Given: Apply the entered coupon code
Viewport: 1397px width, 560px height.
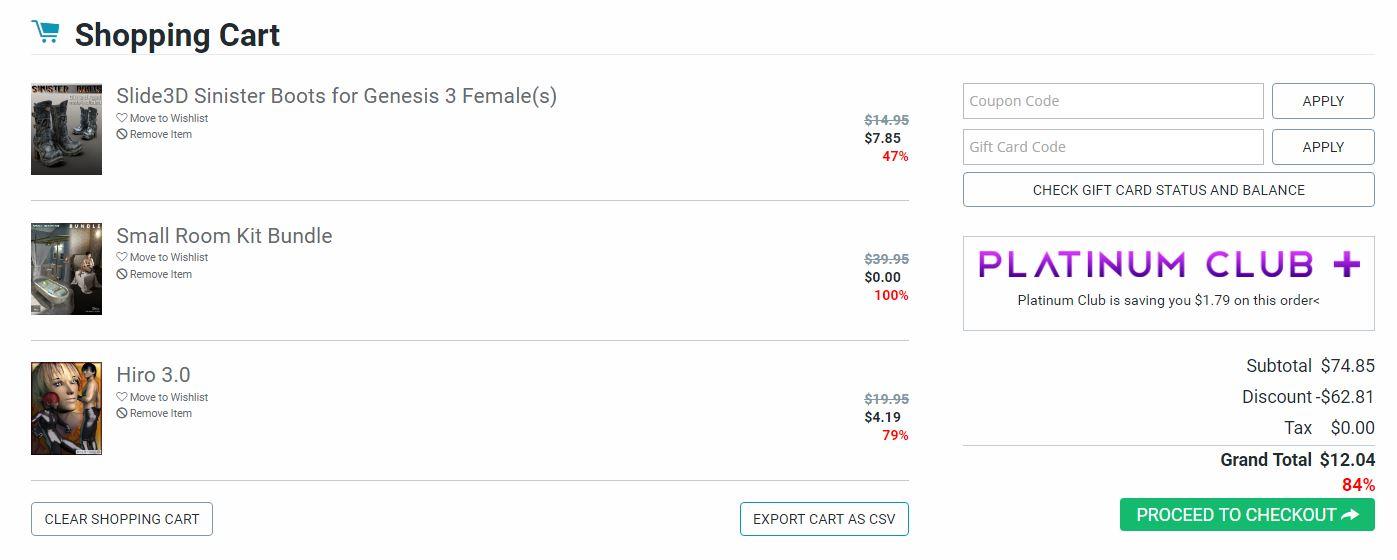Looking at the screenshot, I should [1322, 101].
